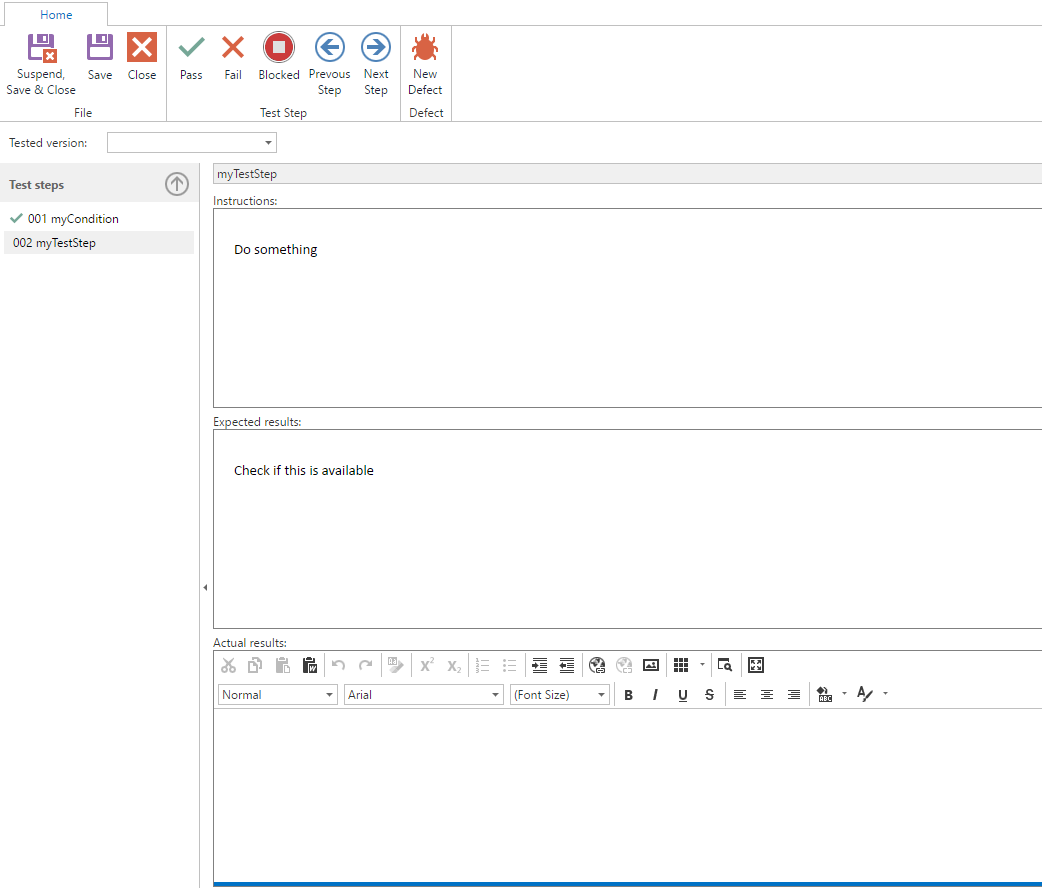The height and width of the screenshot is (888, 1042).
Task: Insert an image in Actual results
Action: tap(651, 665)
